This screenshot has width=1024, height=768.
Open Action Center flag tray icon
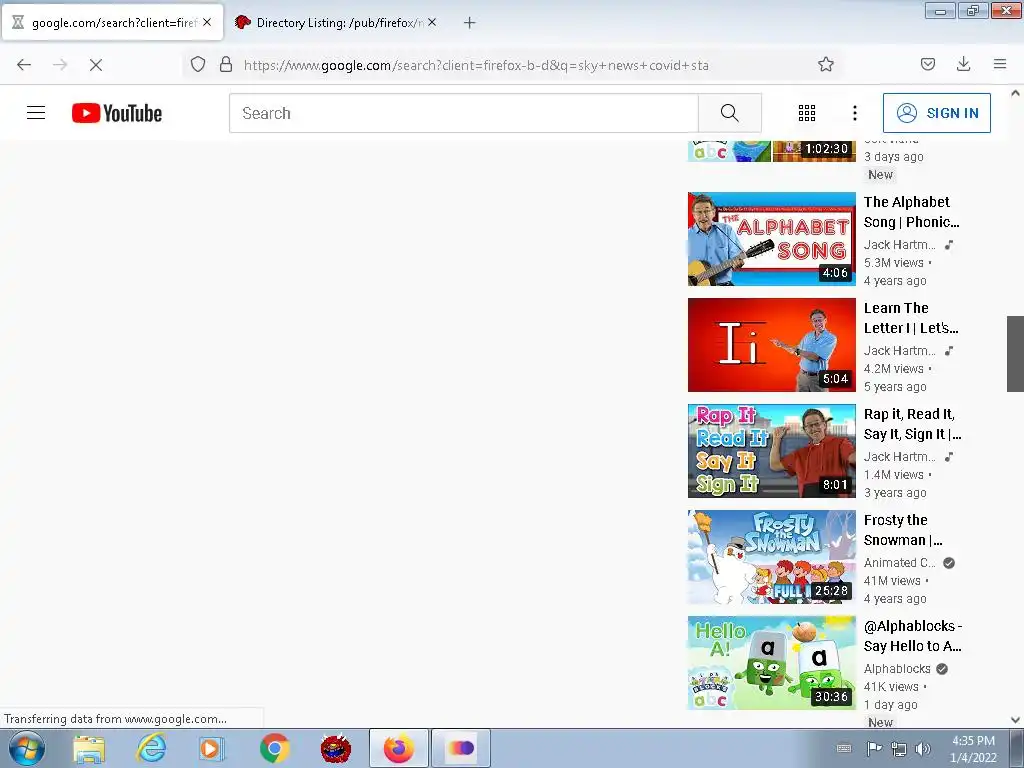[874, 748]
